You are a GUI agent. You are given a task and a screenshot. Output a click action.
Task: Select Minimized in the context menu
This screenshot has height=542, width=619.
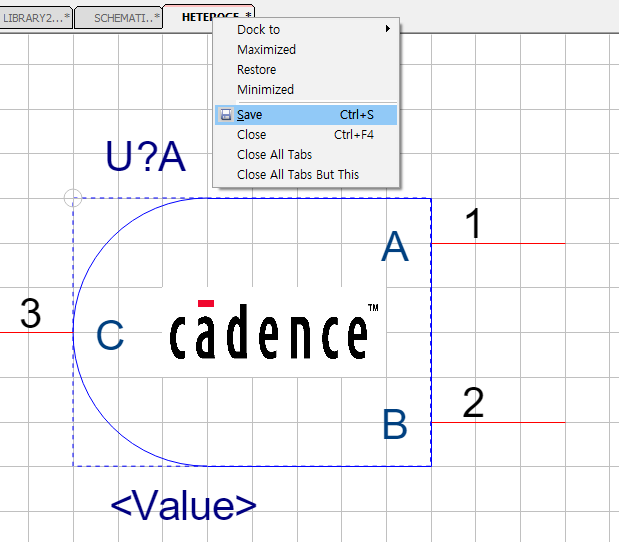pyautogui.click(x=306, y=90)
